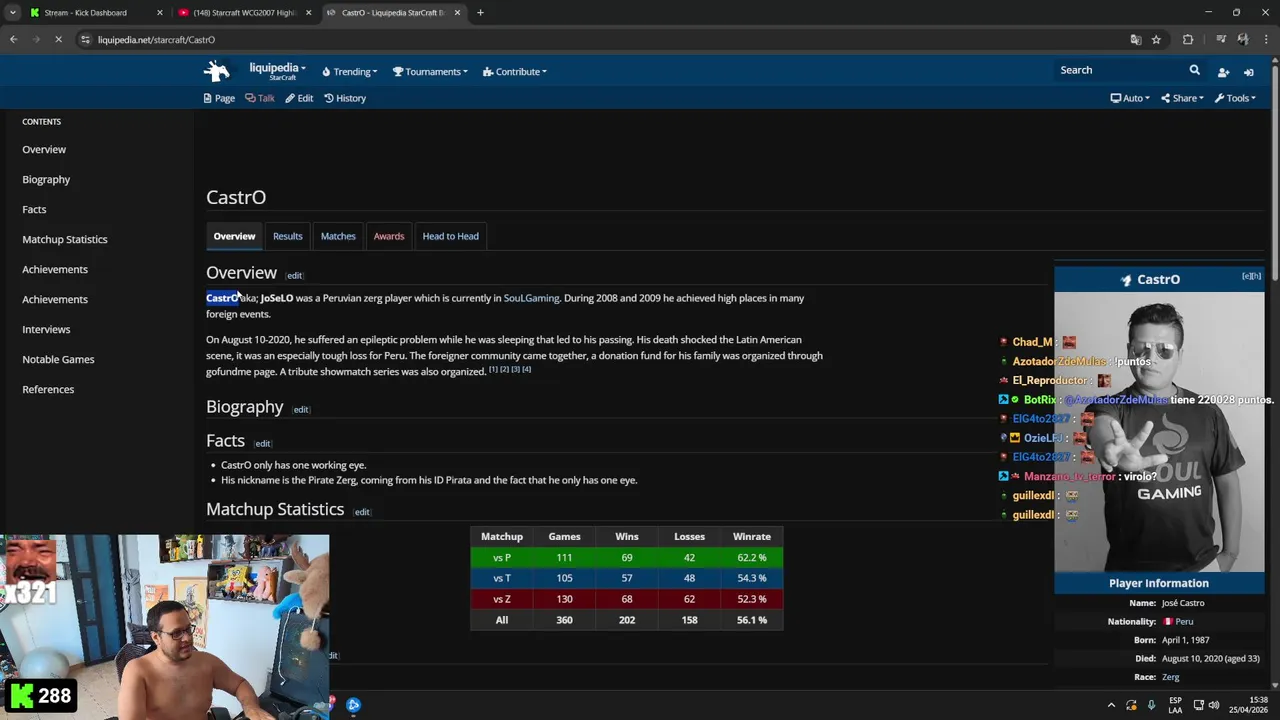The image size is (1280, 720).
Task: Jump to Interviews in Contents sidebar
Action: [x=46, y=329]
